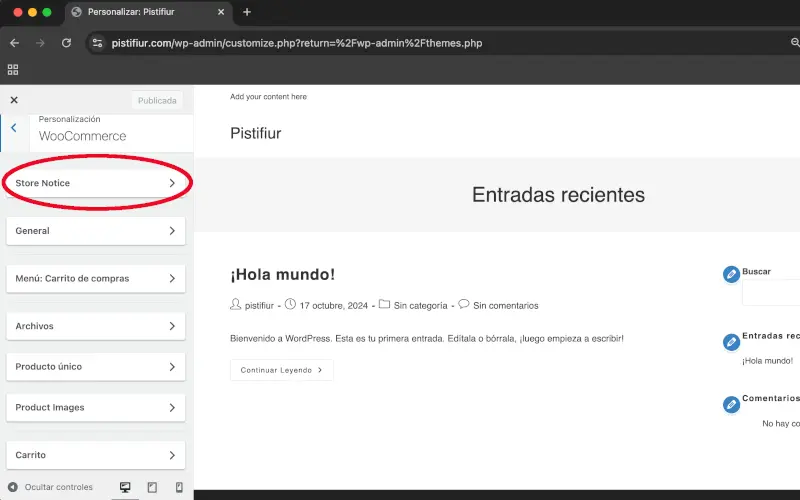Open the Sin categoría category link
The image size is (800, 500).
(420, 306)
